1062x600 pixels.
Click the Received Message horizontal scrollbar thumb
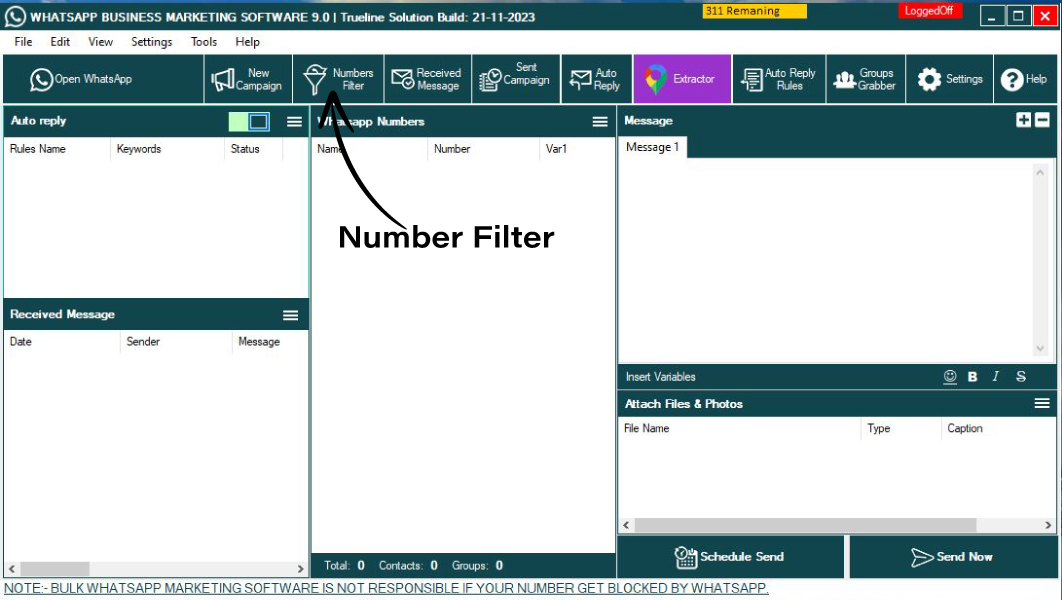(x=54, y=568)
